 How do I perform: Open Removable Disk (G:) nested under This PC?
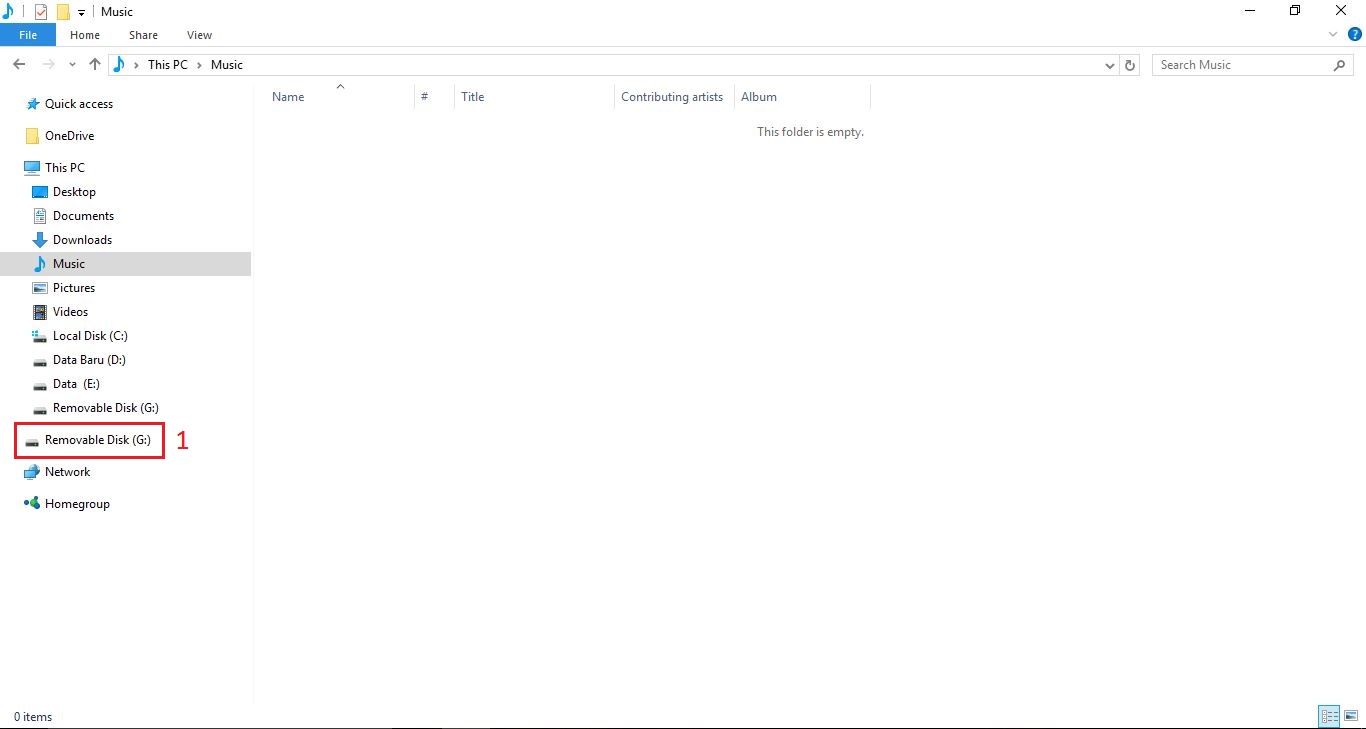click(106, 408)
